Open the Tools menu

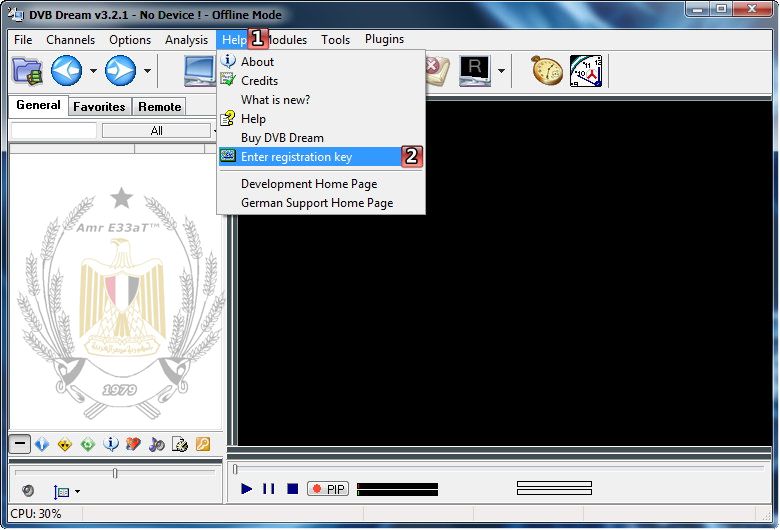click(335, 40)
